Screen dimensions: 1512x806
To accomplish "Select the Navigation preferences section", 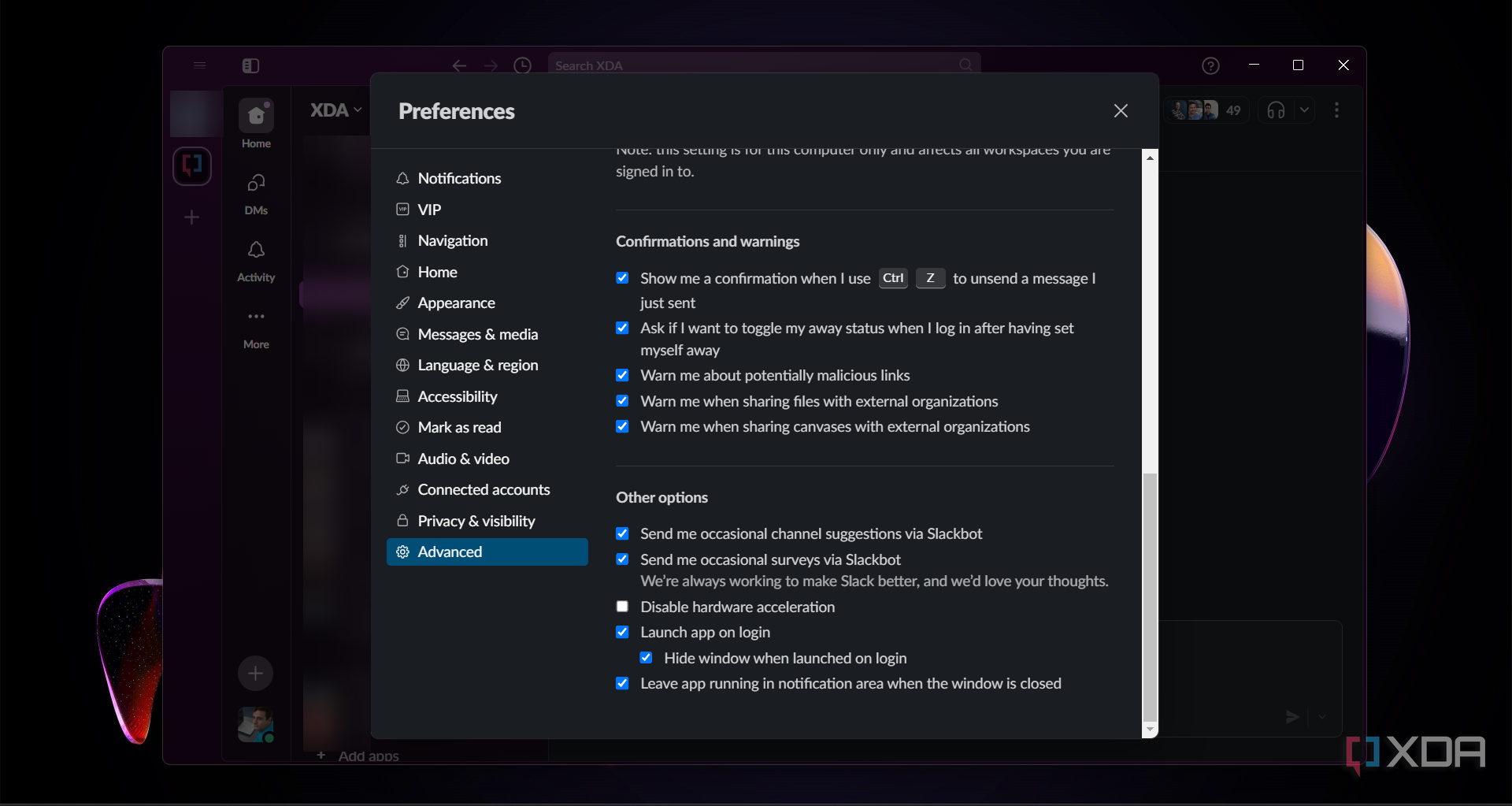I will coord(487,240).
